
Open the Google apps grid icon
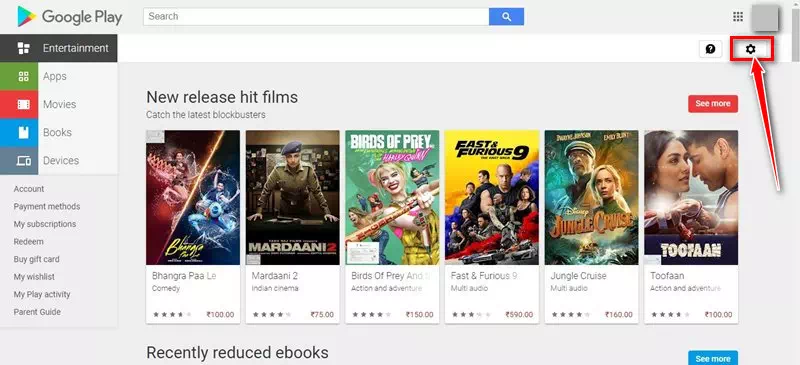click(738, 17)
